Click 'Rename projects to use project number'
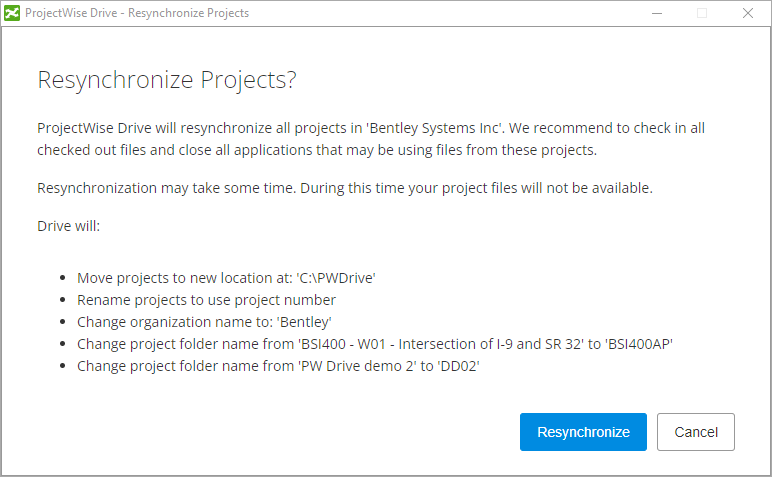 206,300
